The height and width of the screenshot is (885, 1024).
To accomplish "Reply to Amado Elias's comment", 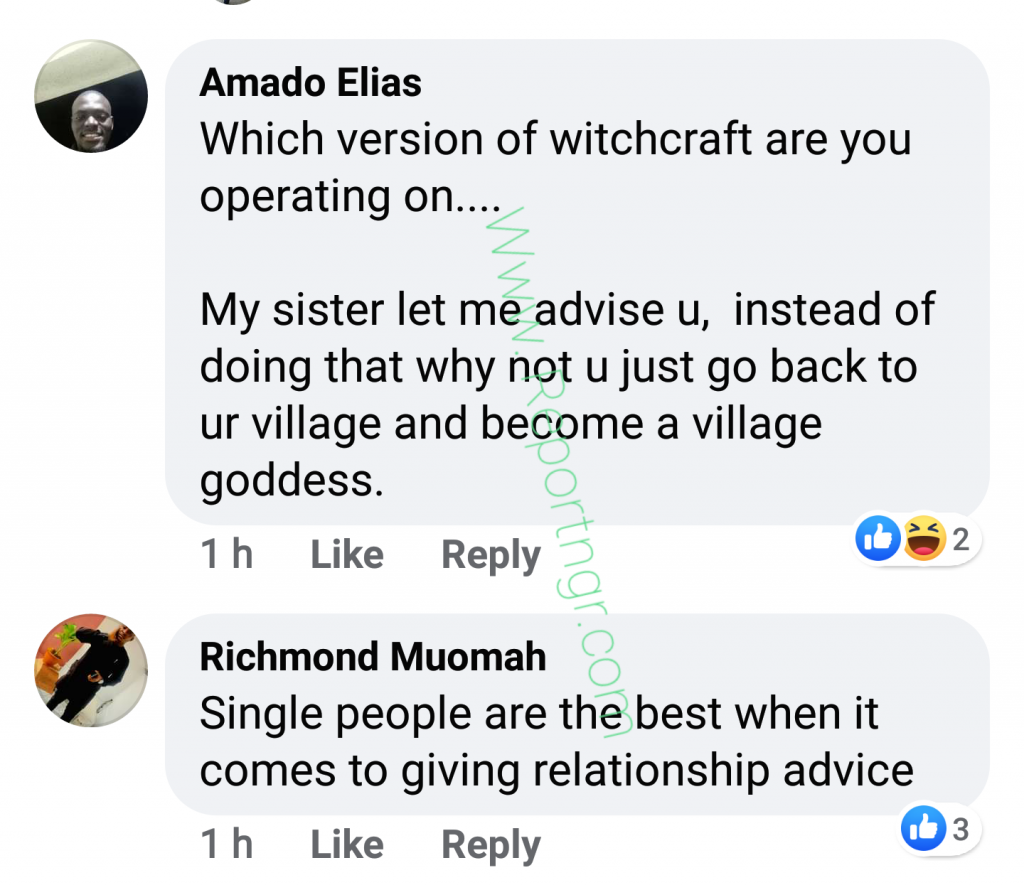I will [x=491, y=556].
